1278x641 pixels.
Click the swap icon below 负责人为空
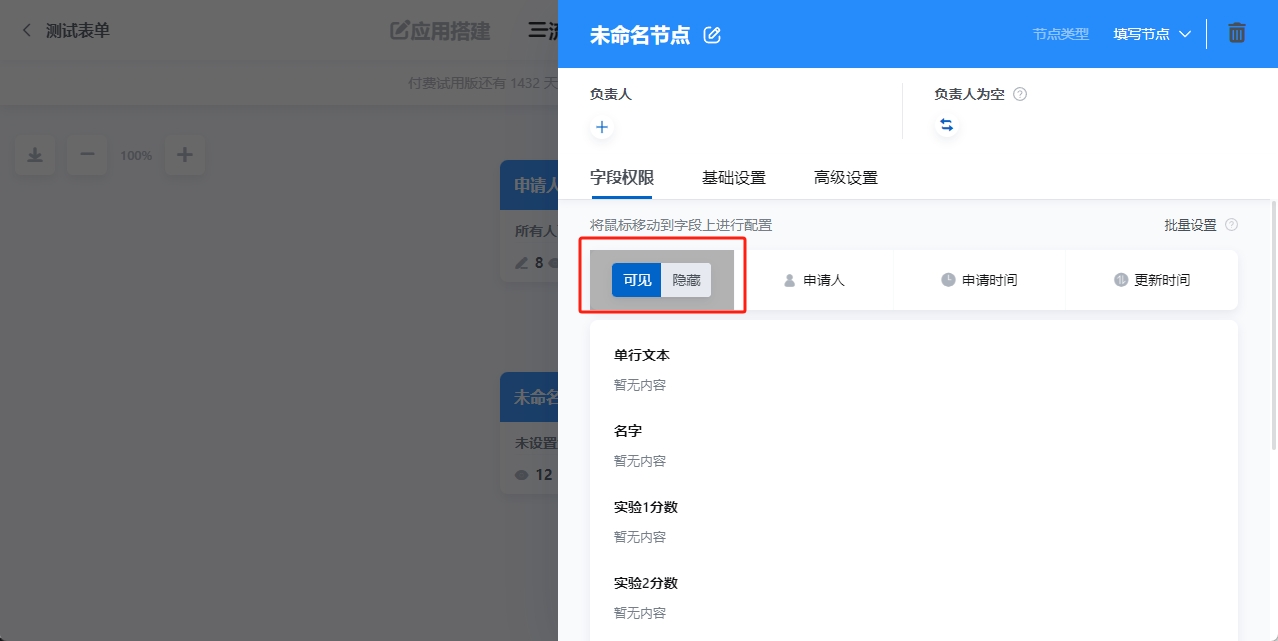click(x=946, y=127)
